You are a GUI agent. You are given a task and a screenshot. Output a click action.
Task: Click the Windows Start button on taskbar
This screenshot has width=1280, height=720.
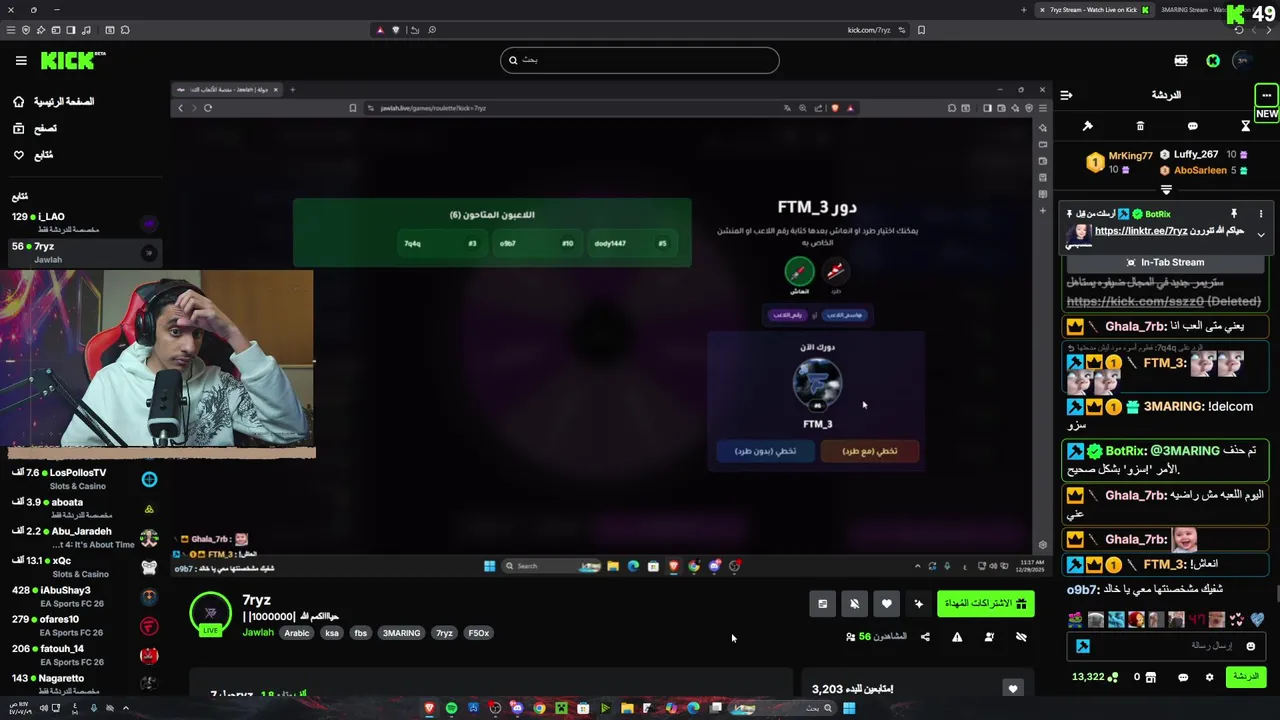pyautogui.click(x=849, y=708)
